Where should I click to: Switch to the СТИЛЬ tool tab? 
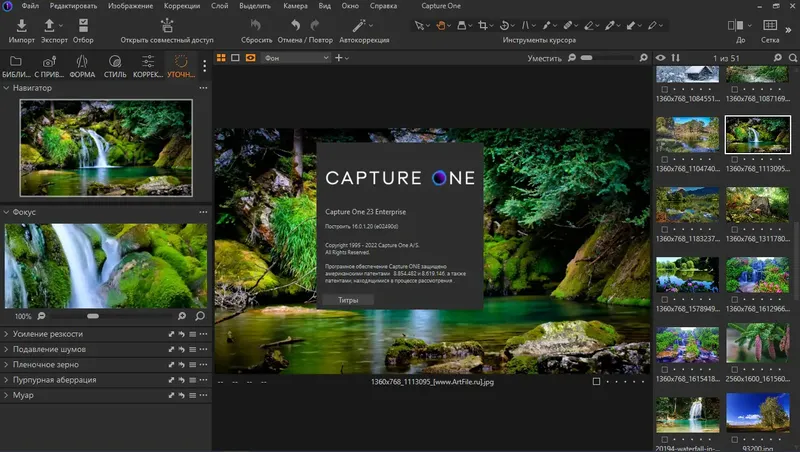(x=113, y=66)
